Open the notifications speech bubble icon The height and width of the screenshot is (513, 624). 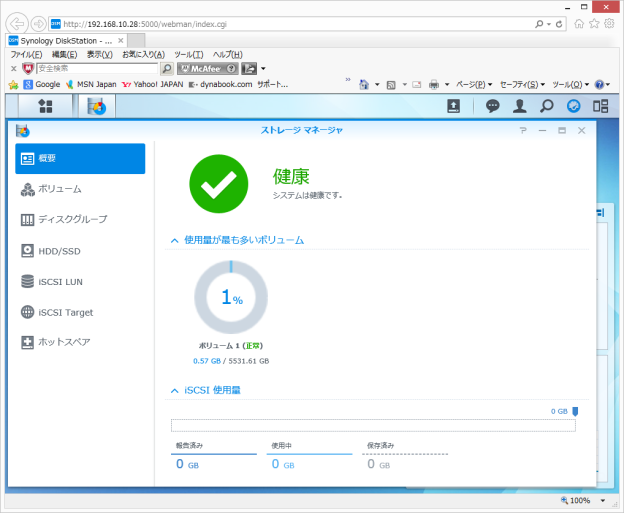coord(492,106)
